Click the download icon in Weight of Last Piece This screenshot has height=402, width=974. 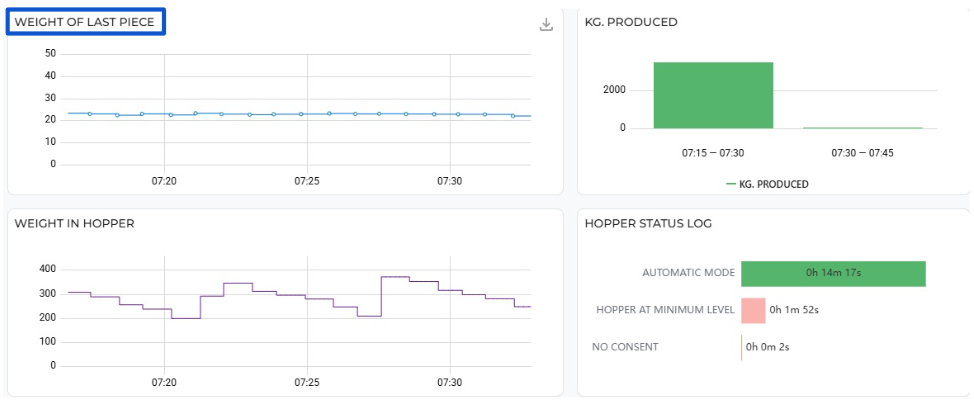[546, 24]
